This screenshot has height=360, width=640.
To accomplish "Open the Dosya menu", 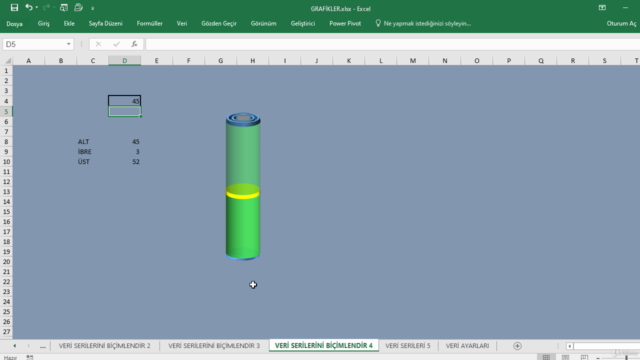I will 14,24.
